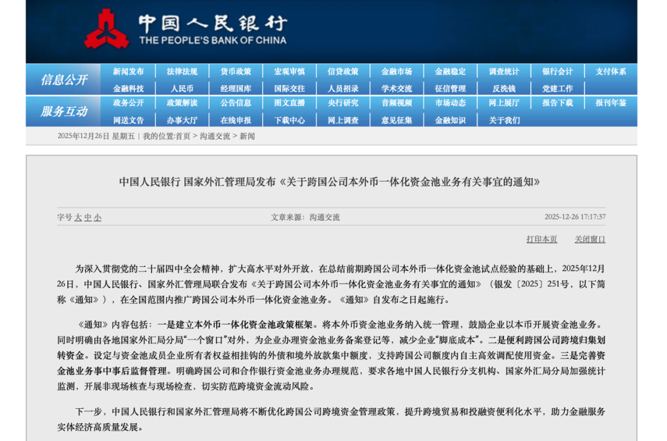Image resolution: width=667 pixels, height=441 pixels.
Task: Click 关闭窗口 to close the window
Action: (x=589, y=240)
